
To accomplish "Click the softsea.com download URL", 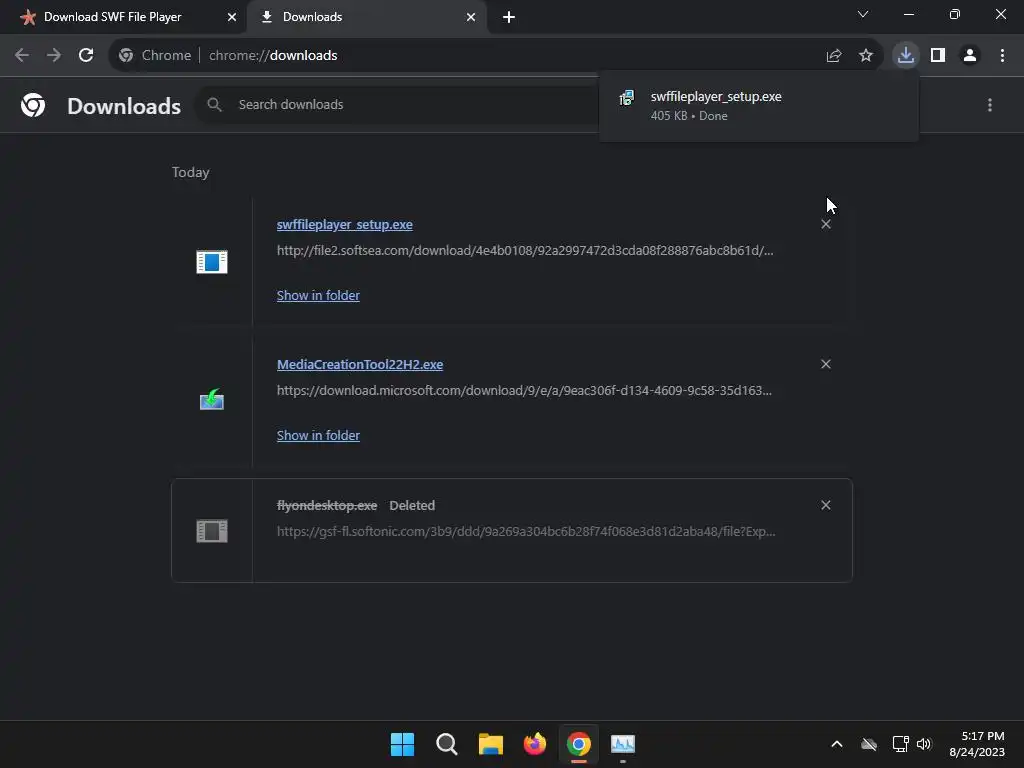I will point(525,250).
